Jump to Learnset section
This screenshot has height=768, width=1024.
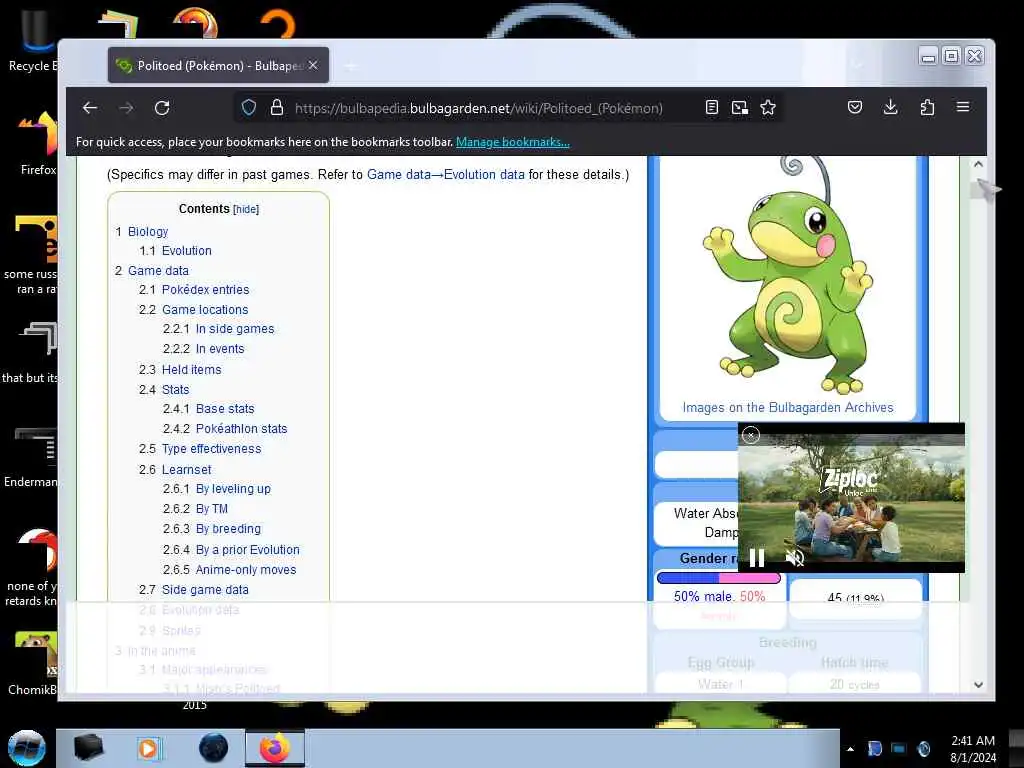[x=186, y=470]
